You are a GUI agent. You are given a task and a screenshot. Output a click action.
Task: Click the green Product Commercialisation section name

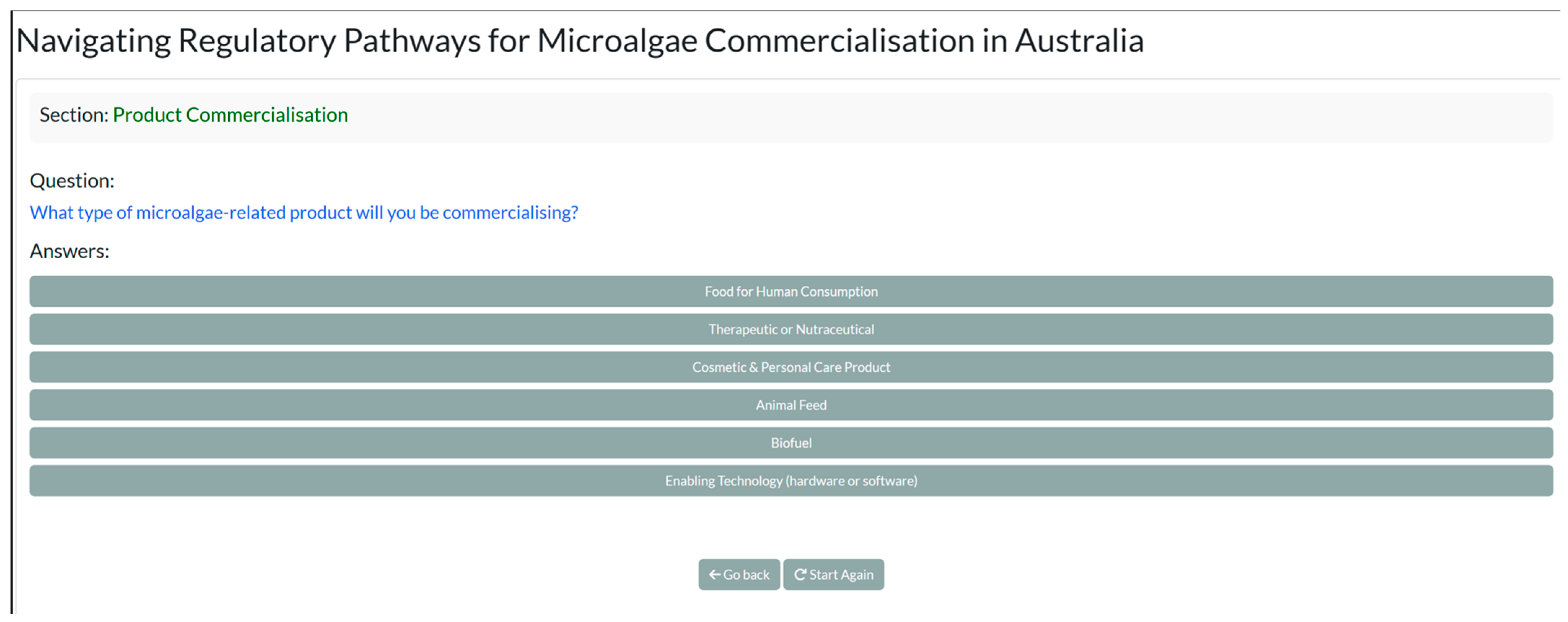point(230,115)
